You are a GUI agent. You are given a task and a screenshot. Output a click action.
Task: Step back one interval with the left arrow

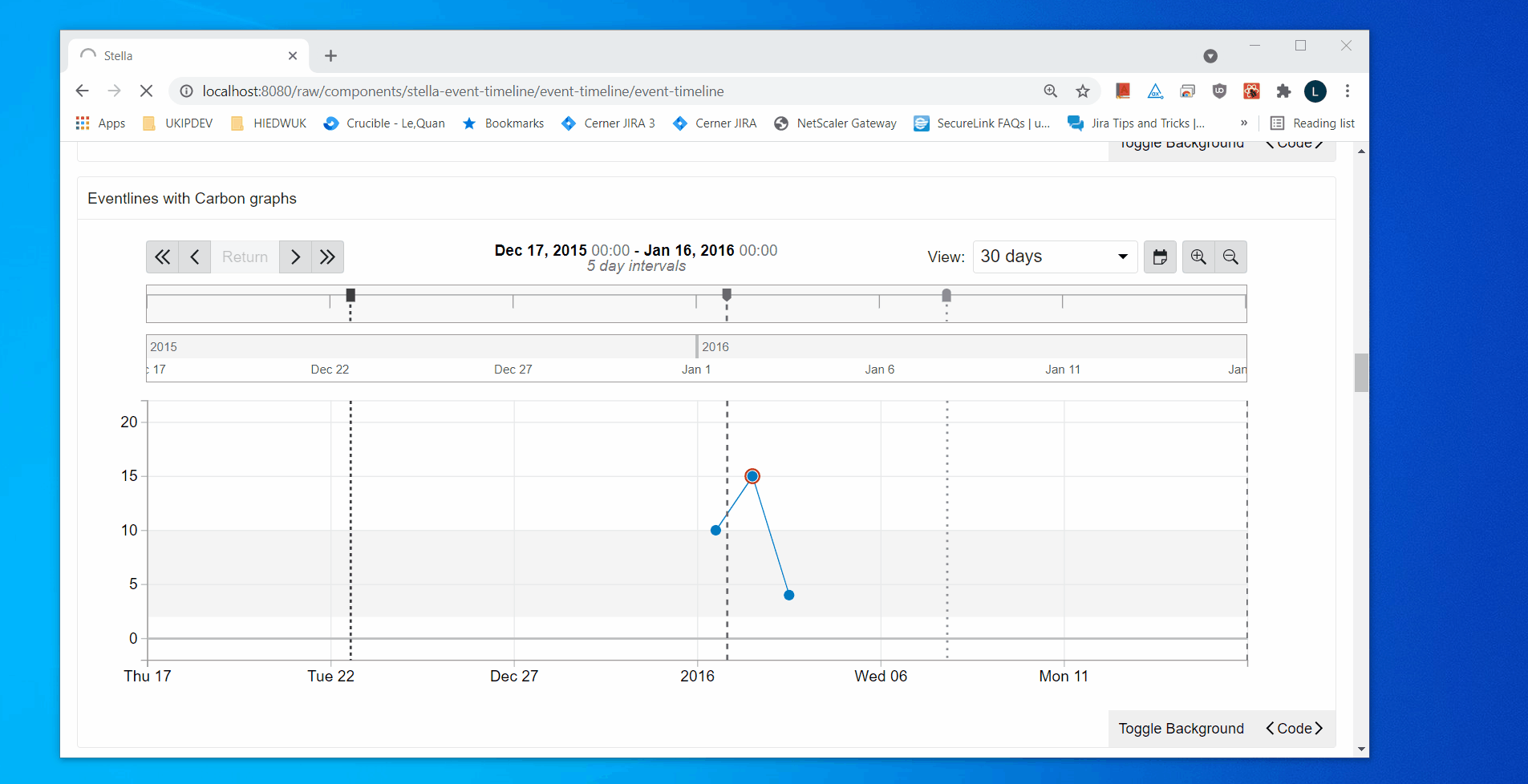click(194, 257)
